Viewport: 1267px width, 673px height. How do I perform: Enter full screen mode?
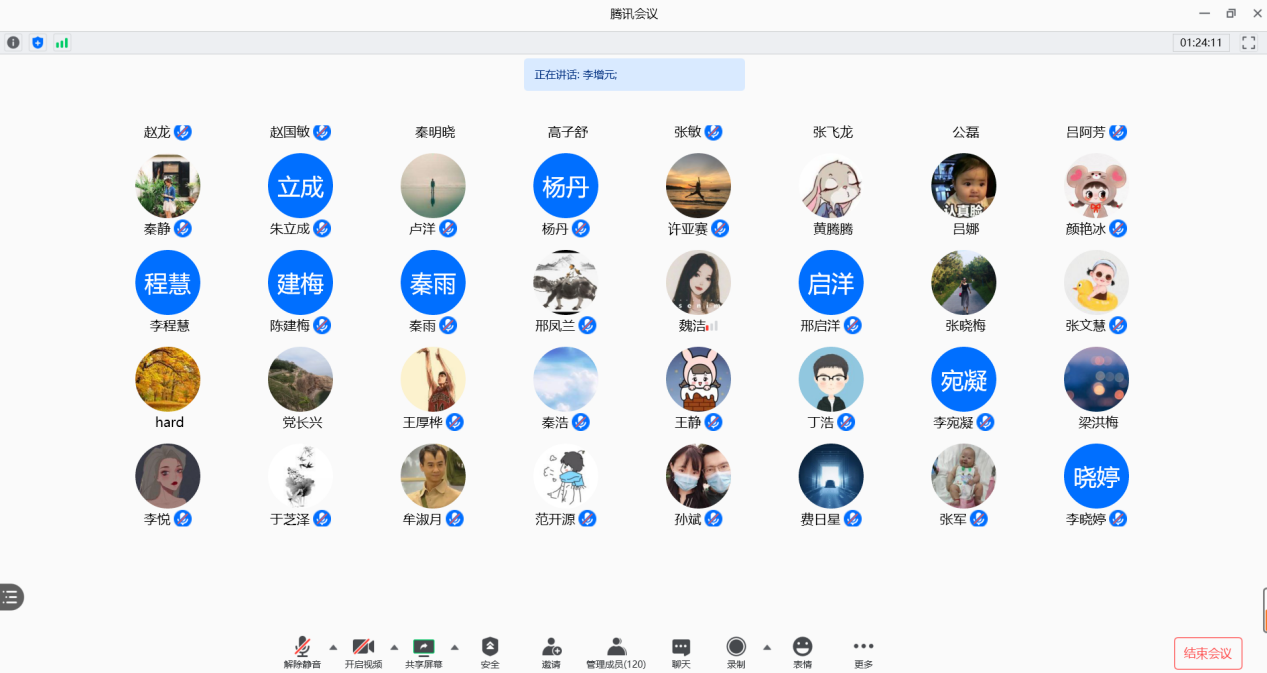coord(1248,43)
